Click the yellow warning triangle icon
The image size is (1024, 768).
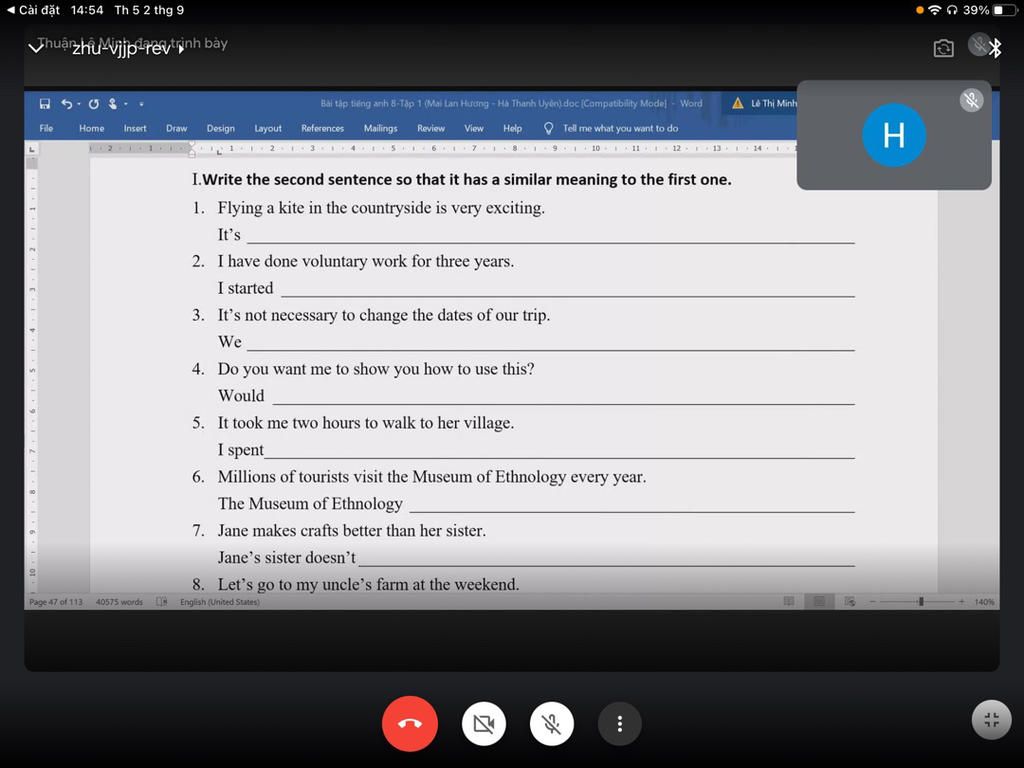(738, 103)
